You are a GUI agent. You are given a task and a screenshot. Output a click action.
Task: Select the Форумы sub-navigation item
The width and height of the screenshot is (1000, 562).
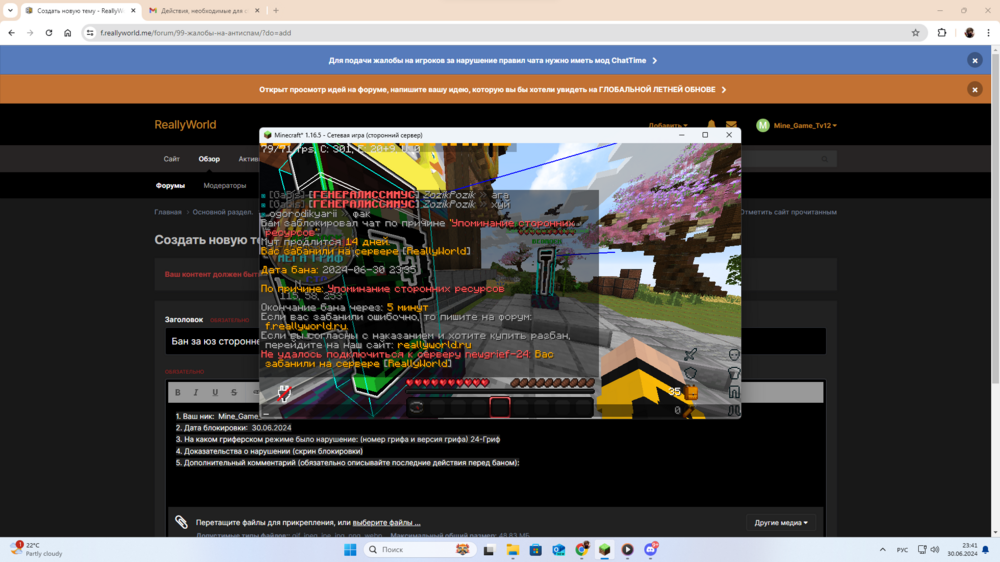(x=170, y=186)
